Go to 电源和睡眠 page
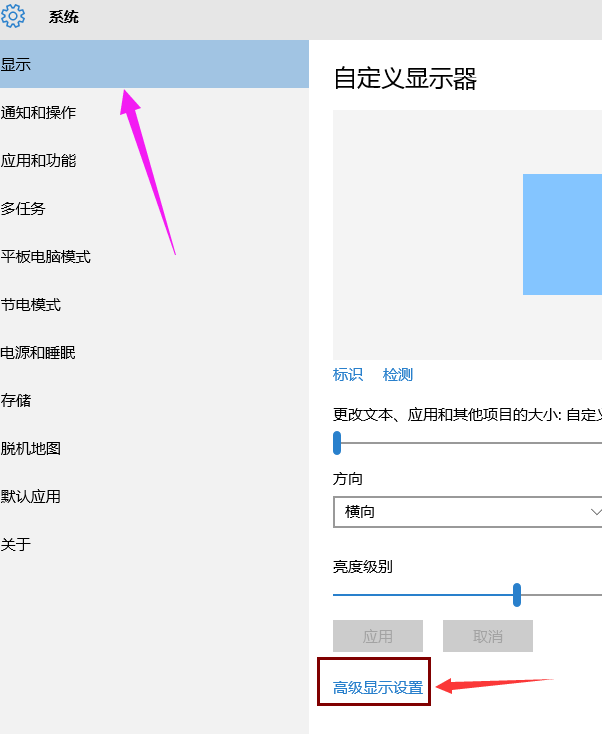This screenshot has width=602, height=734. point(38,353)
